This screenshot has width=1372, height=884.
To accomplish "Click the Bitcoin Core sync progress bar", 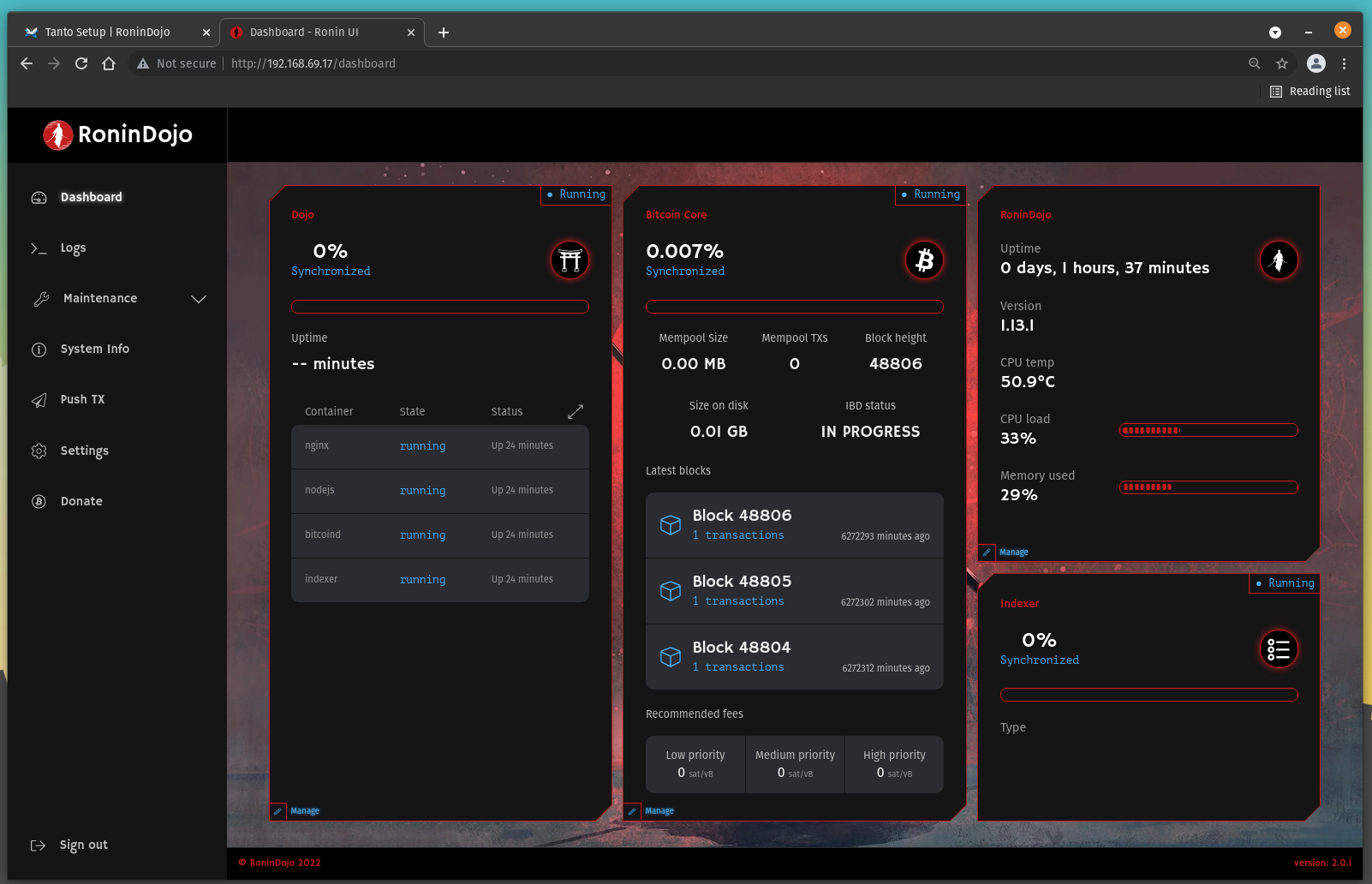I will pyautogui.click(x=795, y=307).
